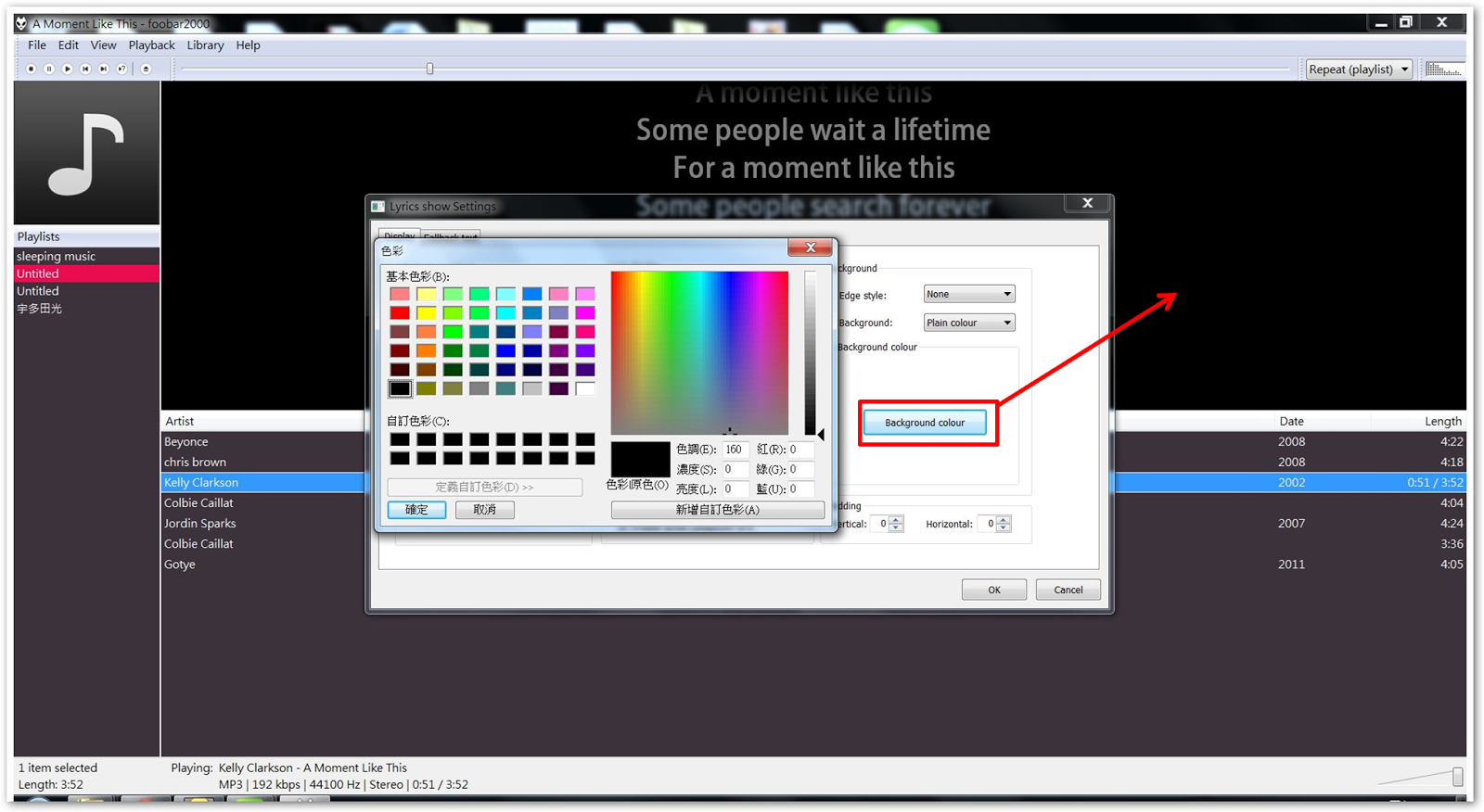
Task: Click the foobar2000 title bar icon
Action: click(21, 23)
